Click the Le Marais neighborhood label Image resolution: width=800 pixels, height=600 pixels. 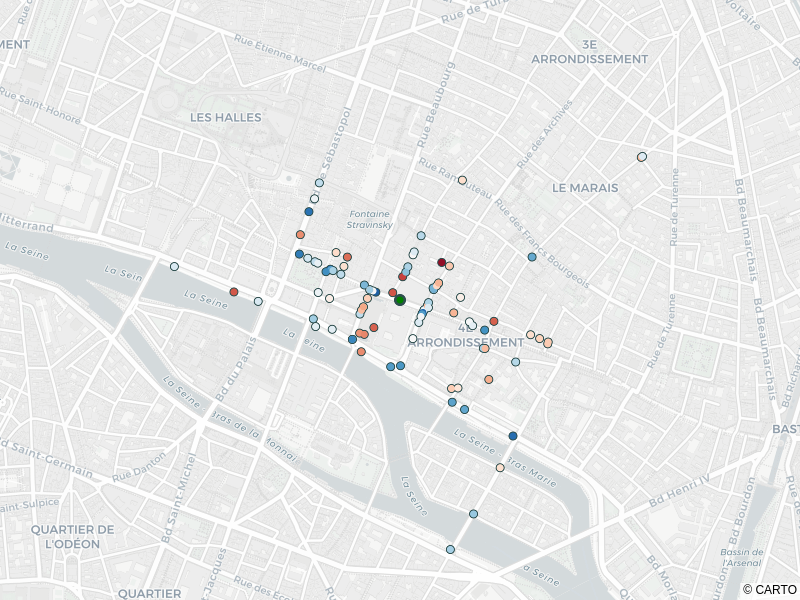click(x=585, y=187)
